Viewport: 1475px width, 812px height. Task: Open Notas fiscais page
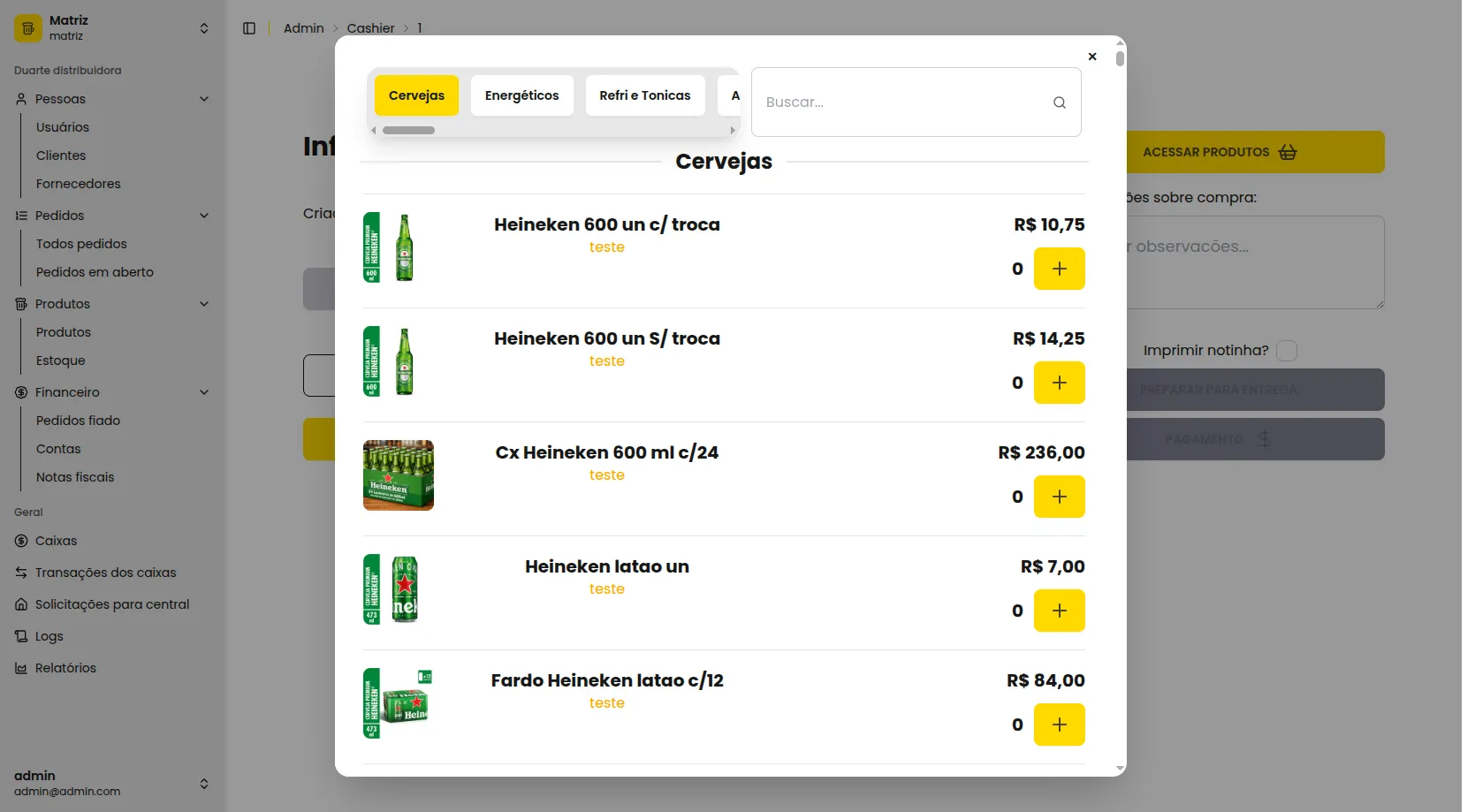[75, 477]
